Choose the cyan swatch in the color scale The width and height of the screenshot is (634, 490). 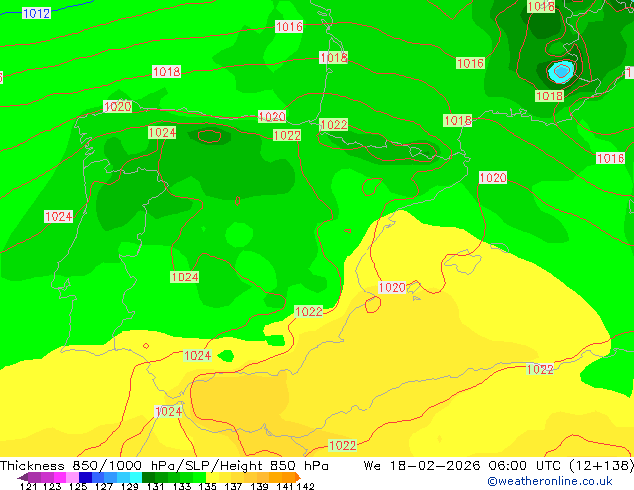[x=136, y=477]
